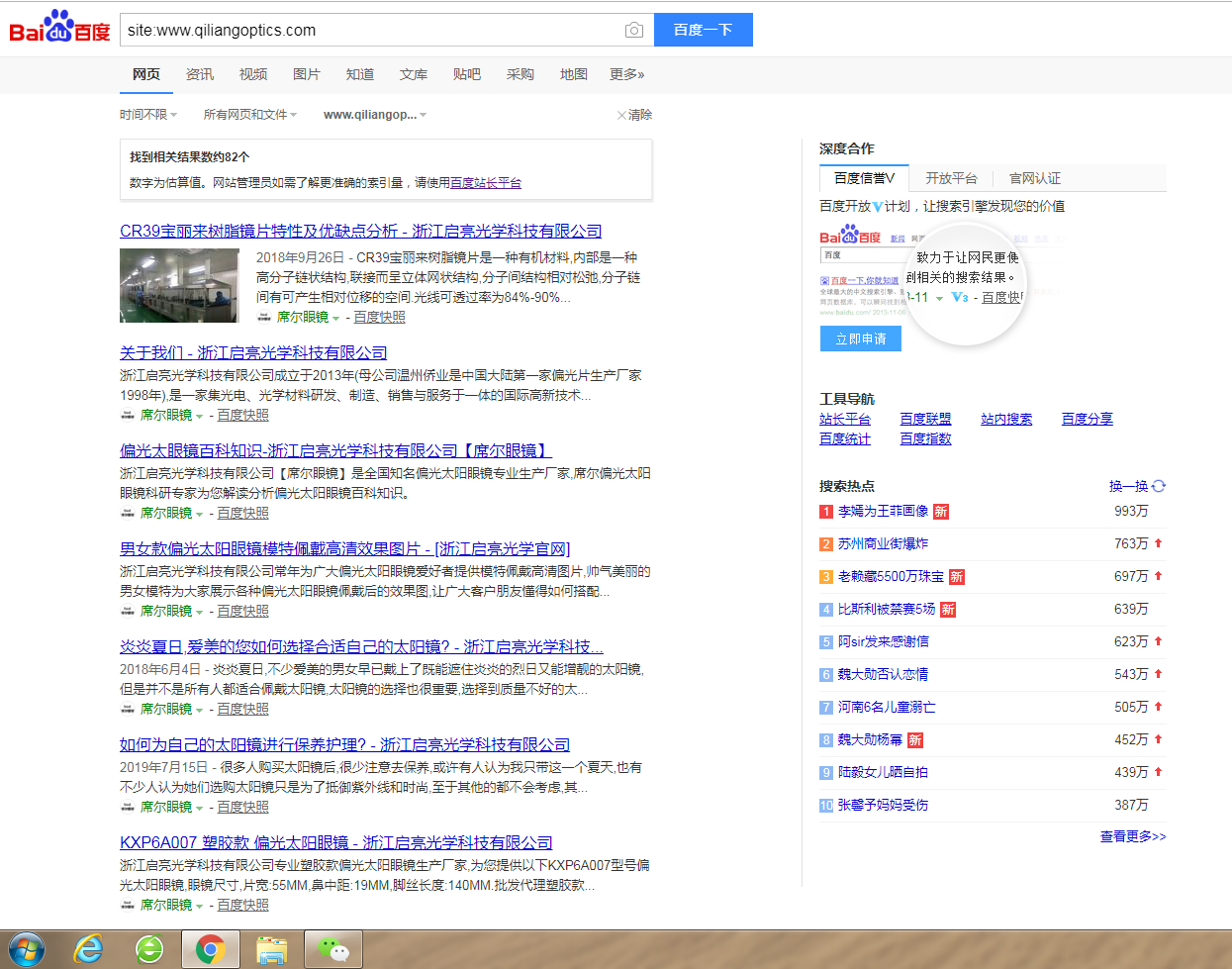Open hot search 魏大勋否认恋情

point(883,674)
